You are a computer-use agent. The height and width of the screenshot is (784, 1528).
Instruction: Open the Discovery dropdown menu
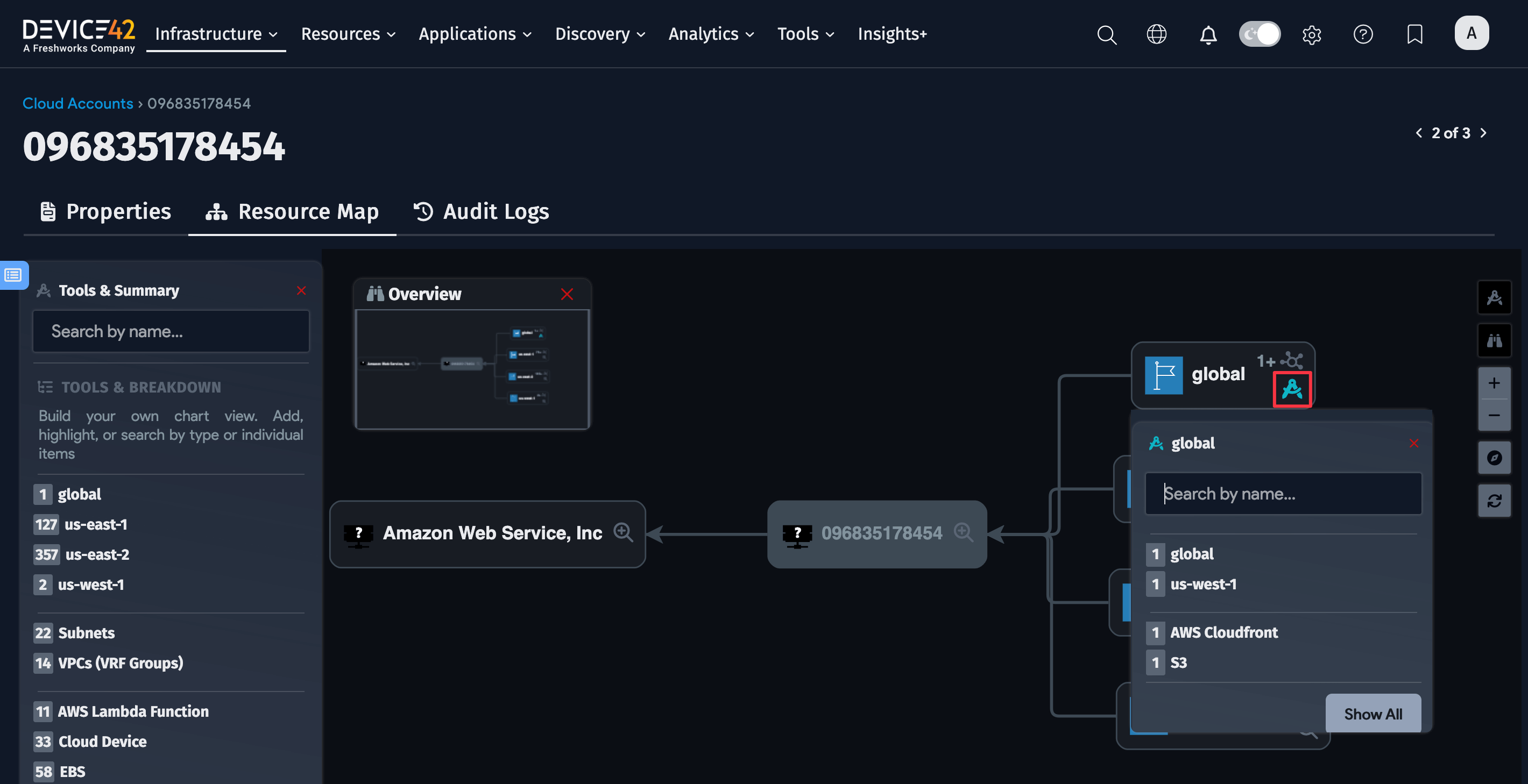tap(600, 34)
